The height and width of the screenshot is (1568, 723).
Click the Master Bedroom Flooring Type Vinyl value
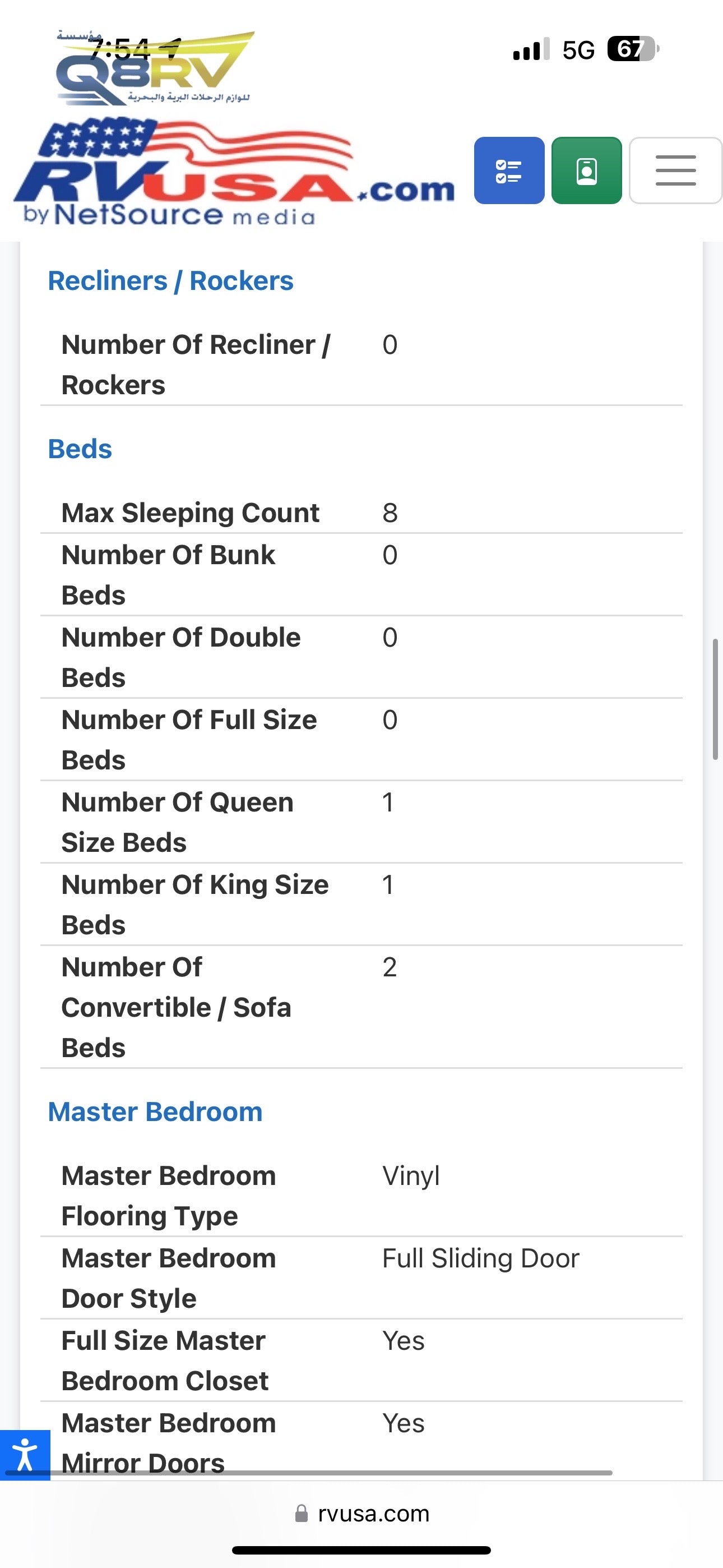pyautogui.click(x=411, y=1175)
